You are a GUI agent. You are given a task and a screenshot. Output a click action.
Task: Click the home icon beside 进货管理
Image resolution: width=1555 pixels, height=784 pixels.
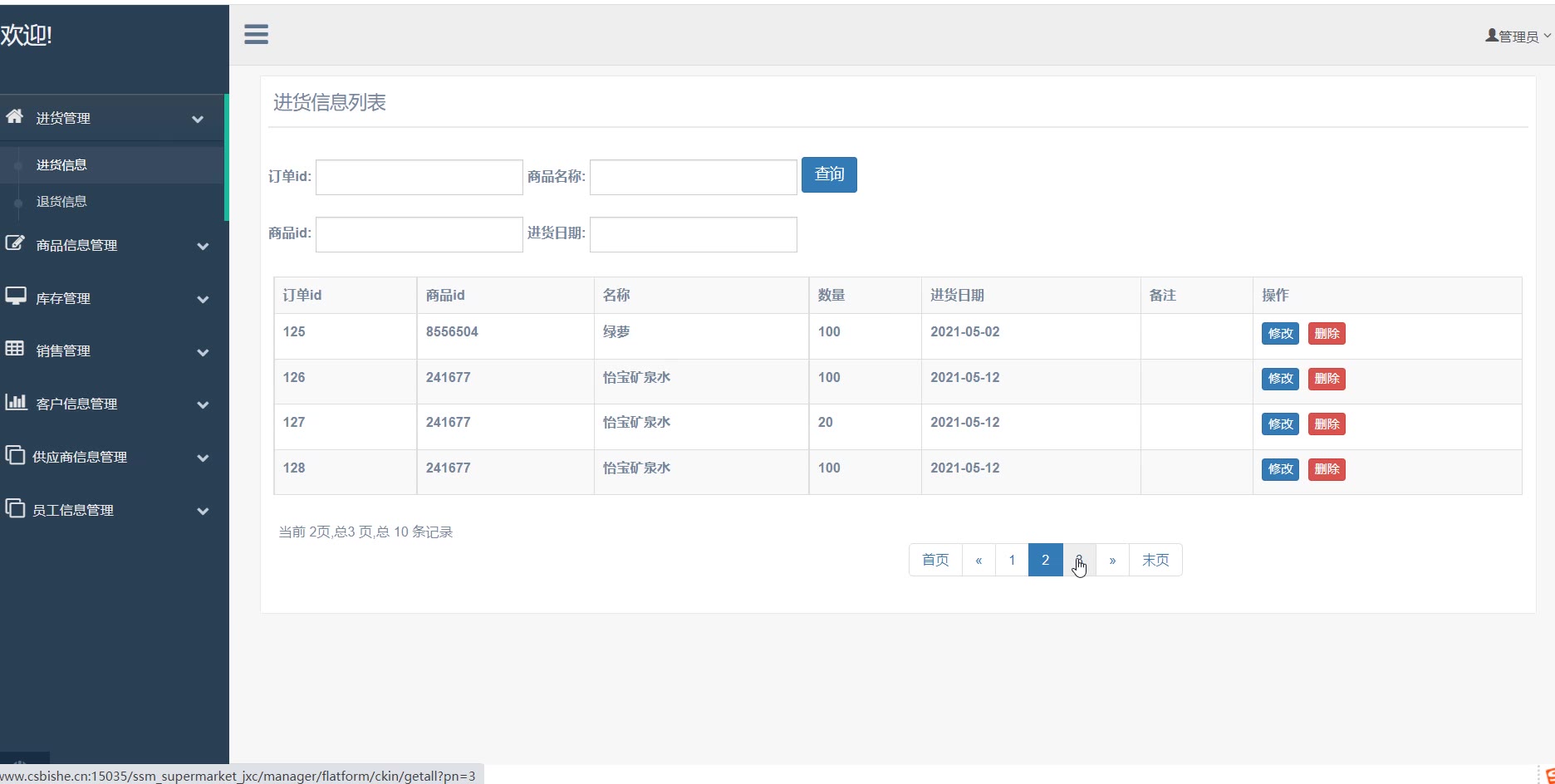14,116
